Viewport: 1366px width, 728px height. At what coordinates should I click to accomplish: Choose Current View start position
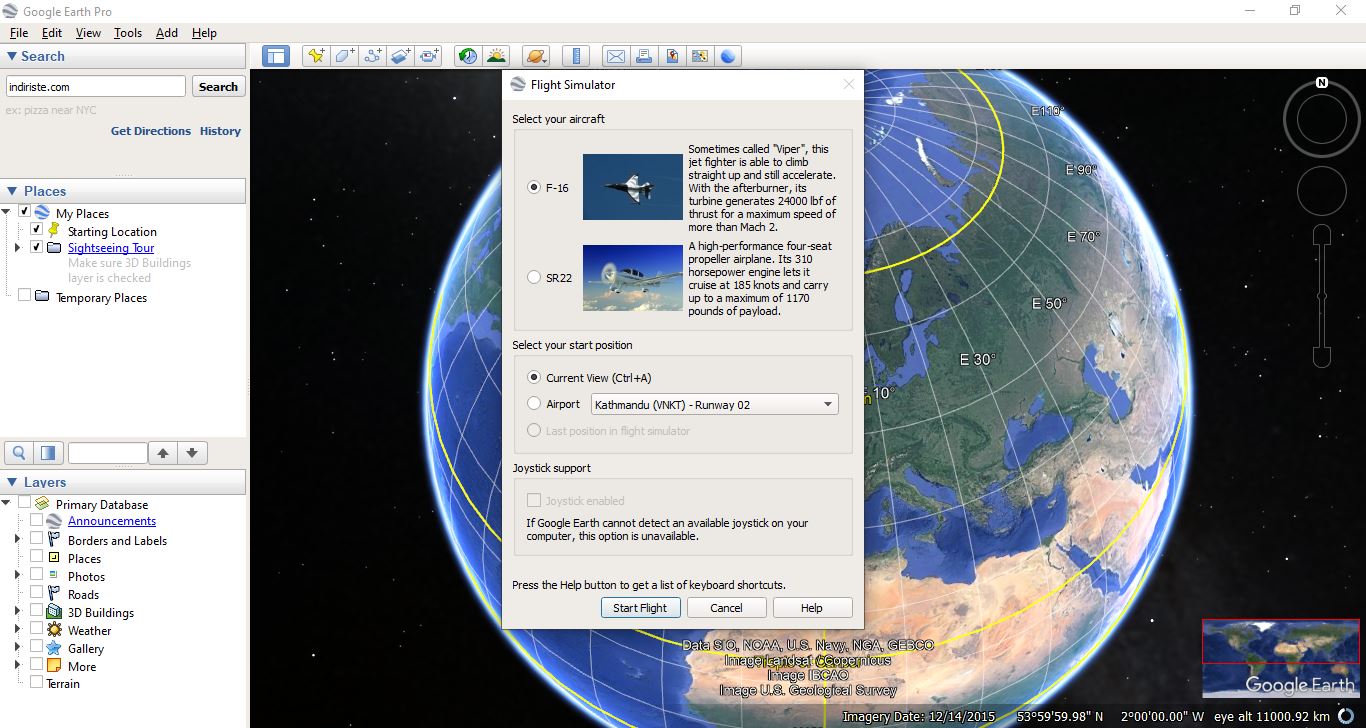pos(534,378)
